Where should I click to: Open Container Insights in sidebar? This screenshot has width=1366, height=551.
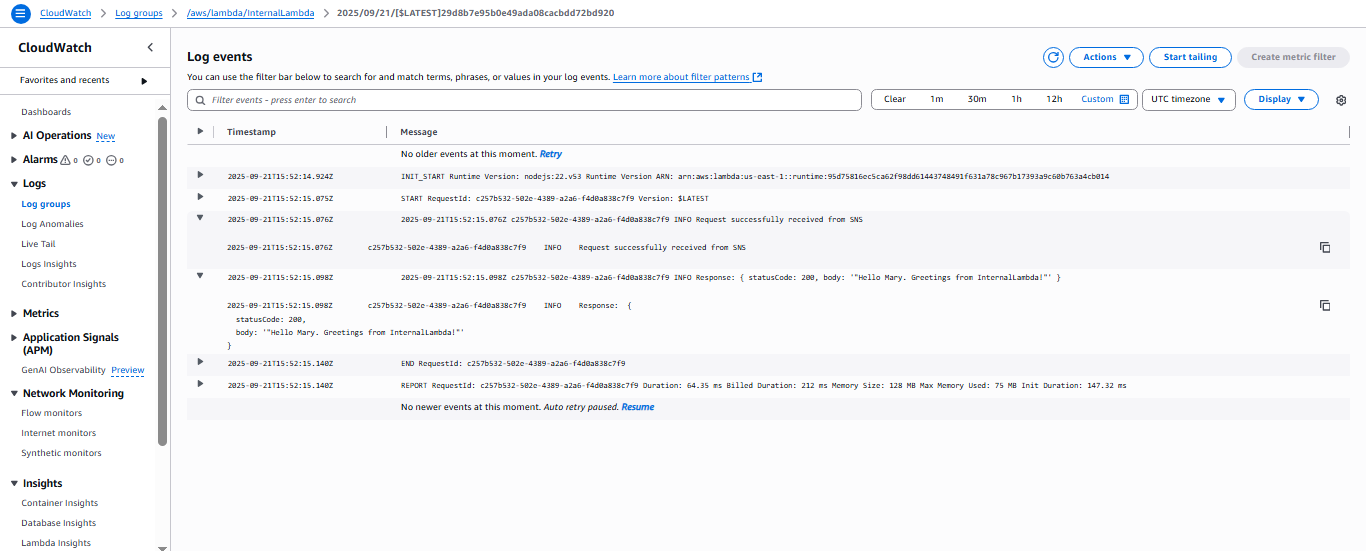tap(60, 503)
